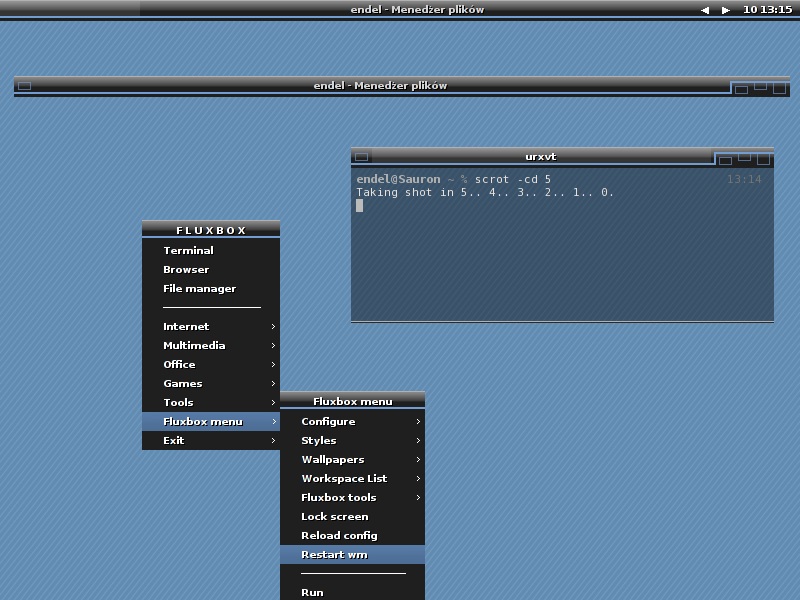Open the Tools submenu
The width and height of the screenshot is (800, 600).
tap(211, 403)
